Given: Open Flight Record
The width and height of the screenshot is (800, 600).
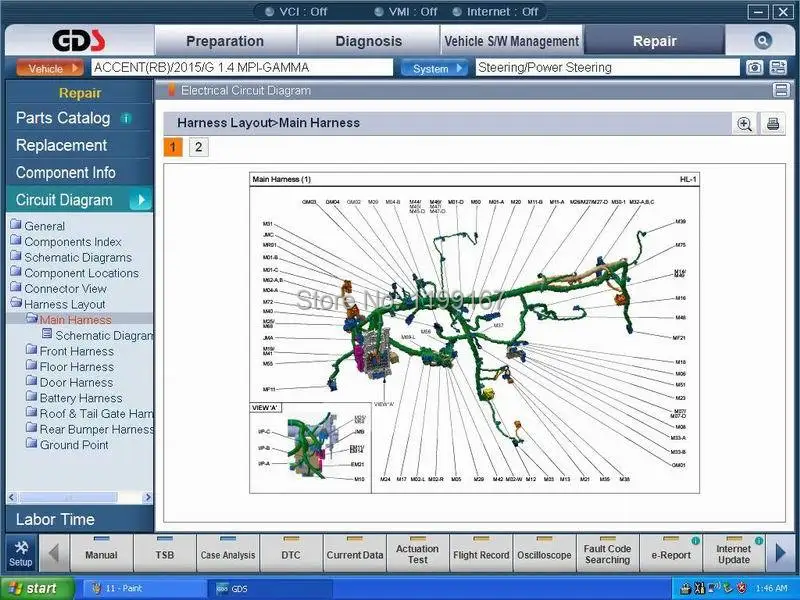Looking at the screenshot, I should click(x=481, y=553).
